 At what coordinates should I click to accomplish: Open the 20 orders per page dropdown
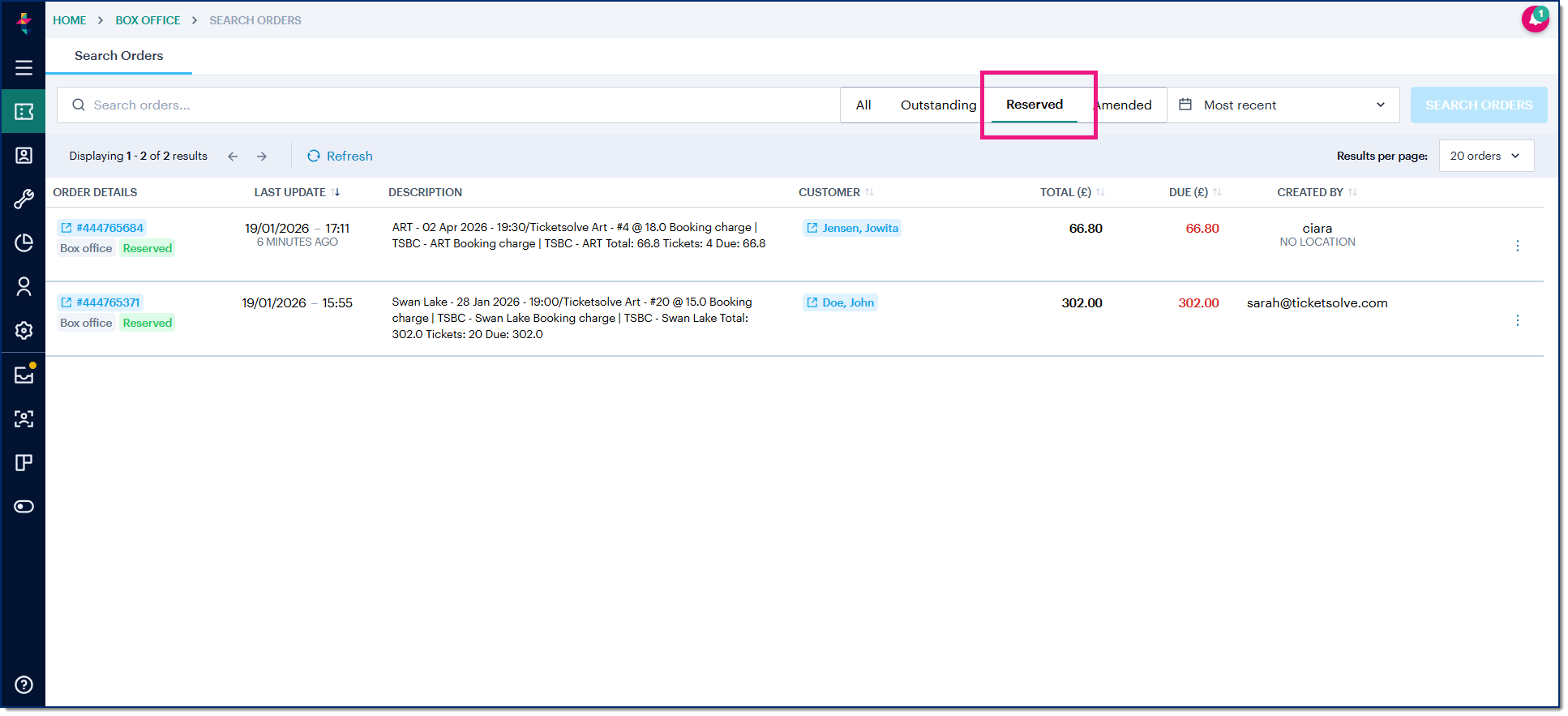pos(1486,156)
